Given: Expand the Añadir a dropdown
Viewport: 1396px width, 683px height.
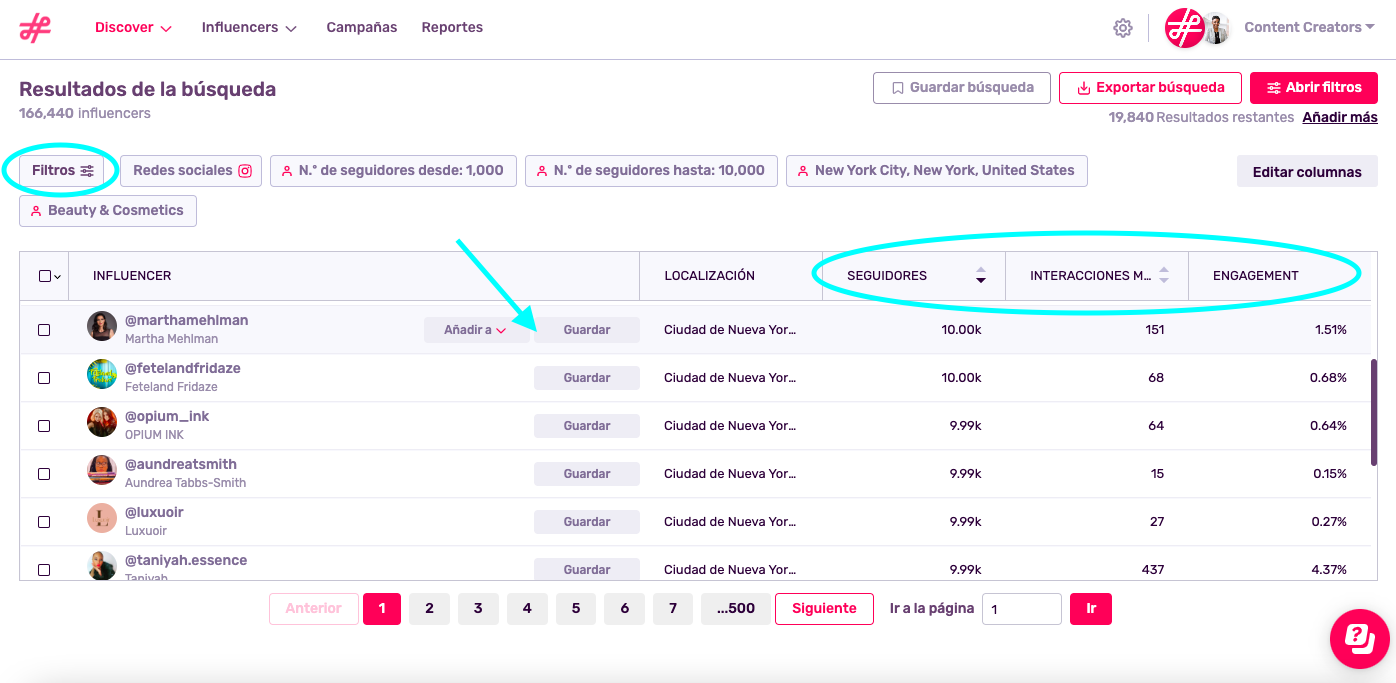Looking at the screenshot, I should [475, 330].
